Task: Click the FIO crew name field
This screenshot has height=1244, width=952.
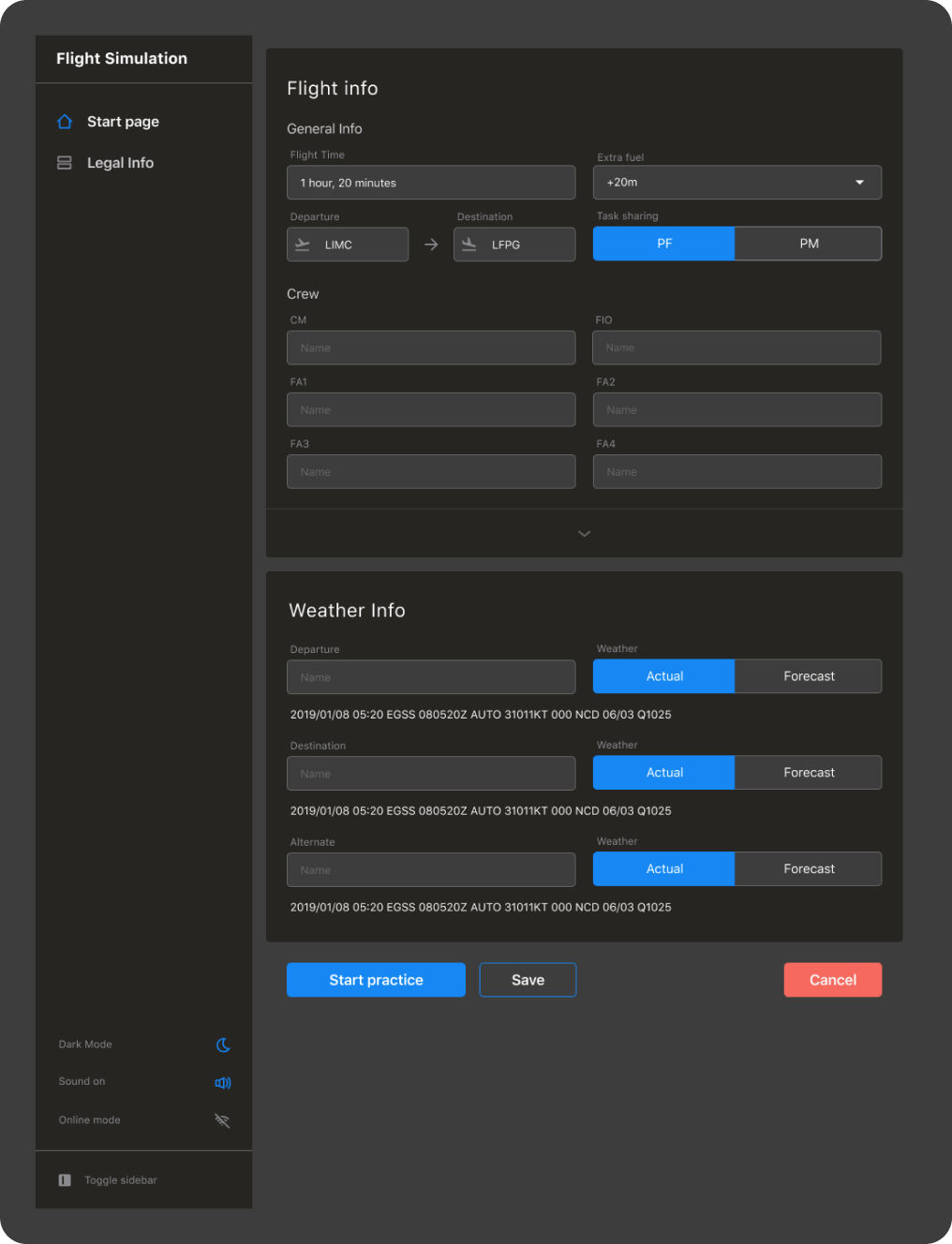Action: click(736, 348)
